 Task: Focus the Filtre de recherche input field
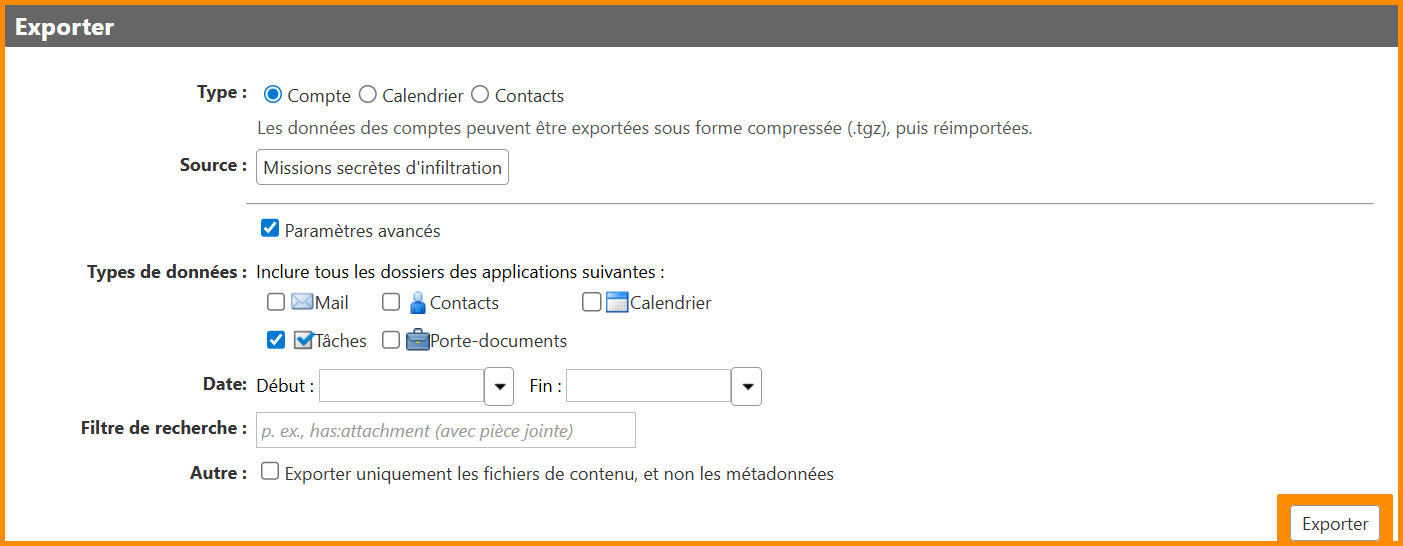tap(446, 430)
